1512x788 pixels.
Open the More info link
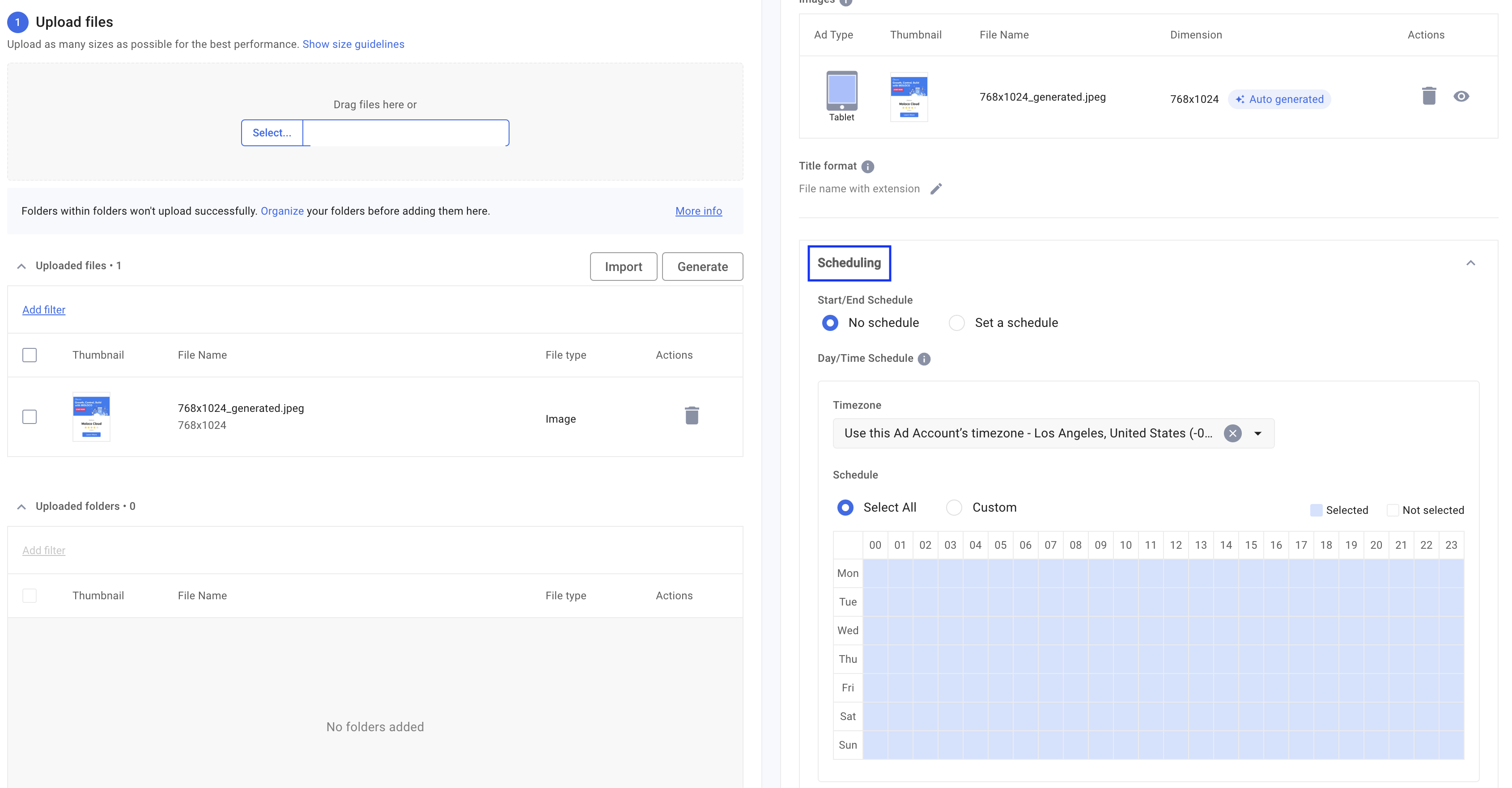tap(698, 211)
